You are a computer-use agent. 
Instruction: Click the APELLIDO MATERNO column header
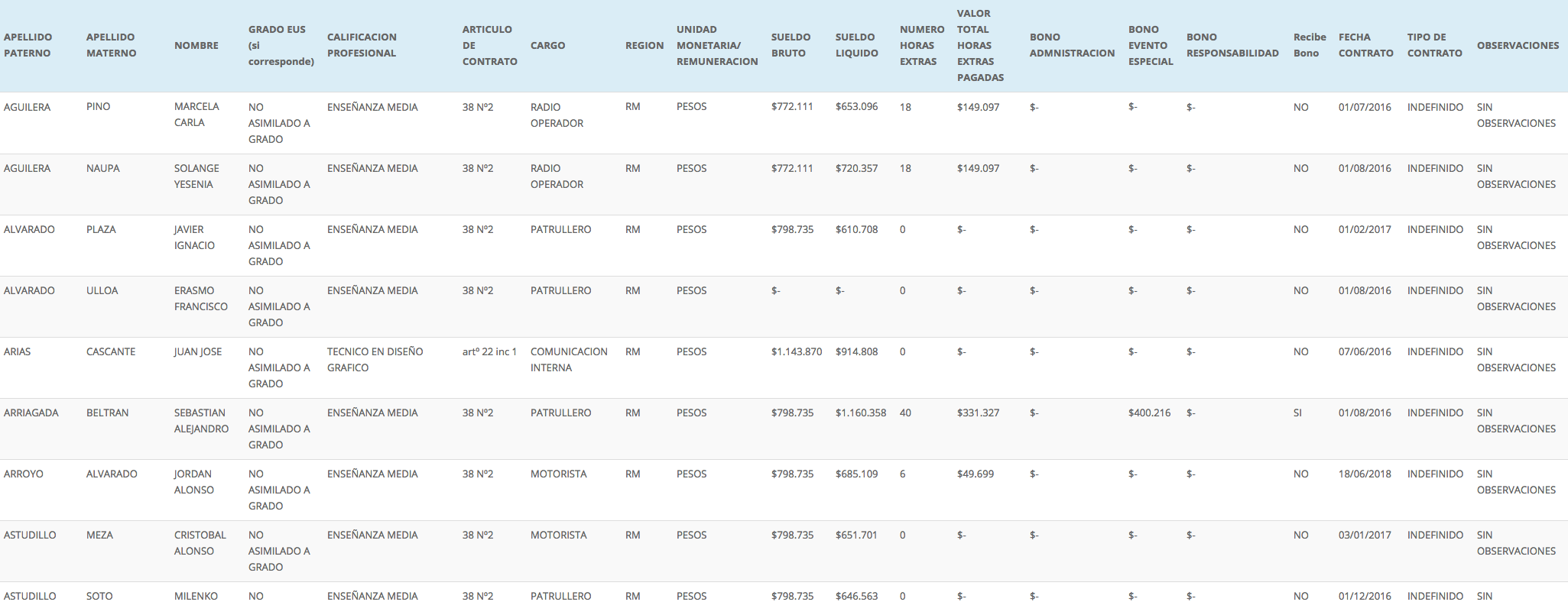[x=112, y=45]
